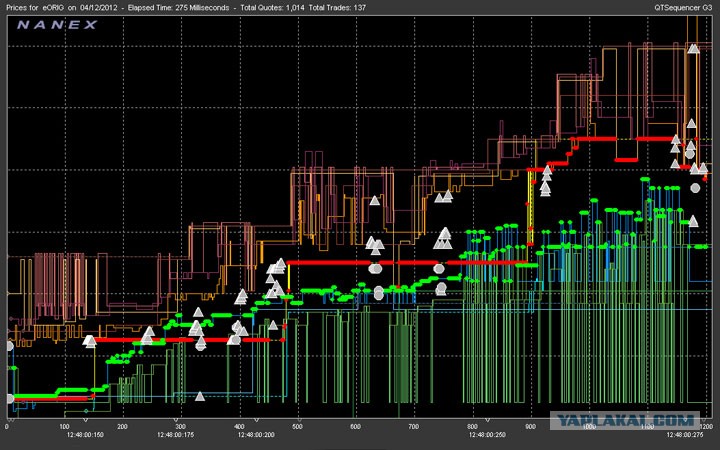The height and width of the screenshot is (450, 720).
Task: Select the 'Total Trades: 137' header text
Action: [x=338, y=8]
